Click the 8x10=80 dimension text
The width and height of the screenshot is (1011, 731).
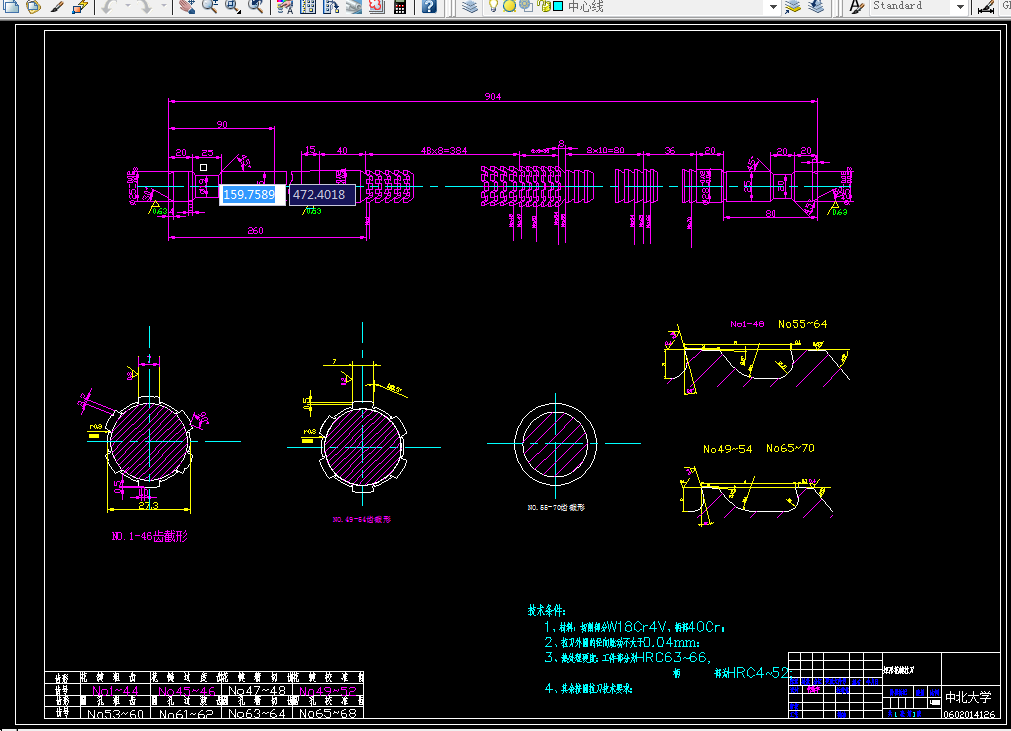pyautogui.click(x=605, y=150)
